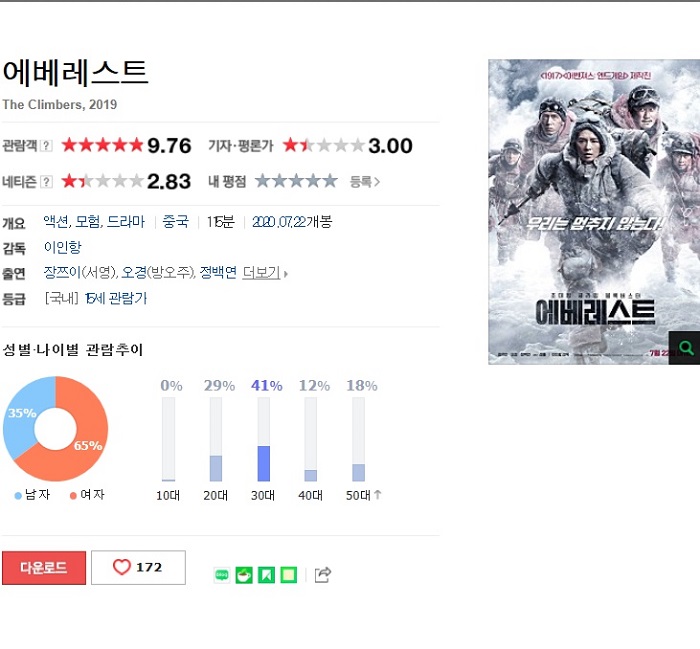The width and height of the screenshot is (700, 649).
Task: Click the green memo square icon
Action: click(288, 575)
